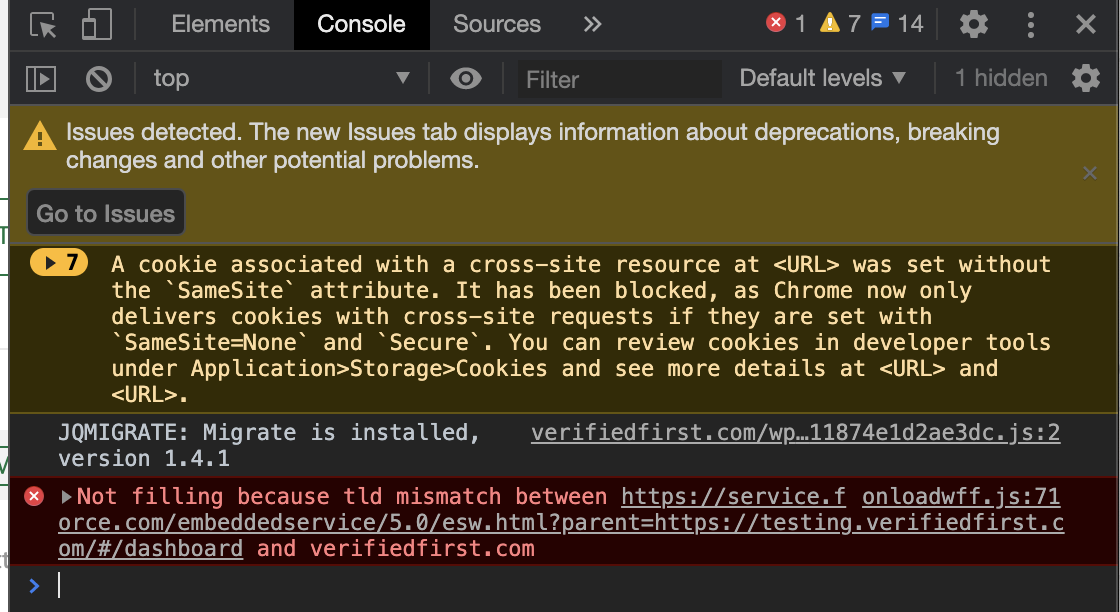Screen dimensions: 1120x612
Task: Open the Sources panel
Action: tap(496, 24)
